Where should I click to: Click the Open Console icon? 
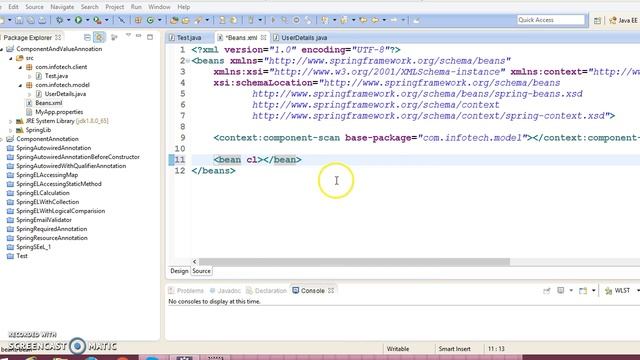coord(583,291)
